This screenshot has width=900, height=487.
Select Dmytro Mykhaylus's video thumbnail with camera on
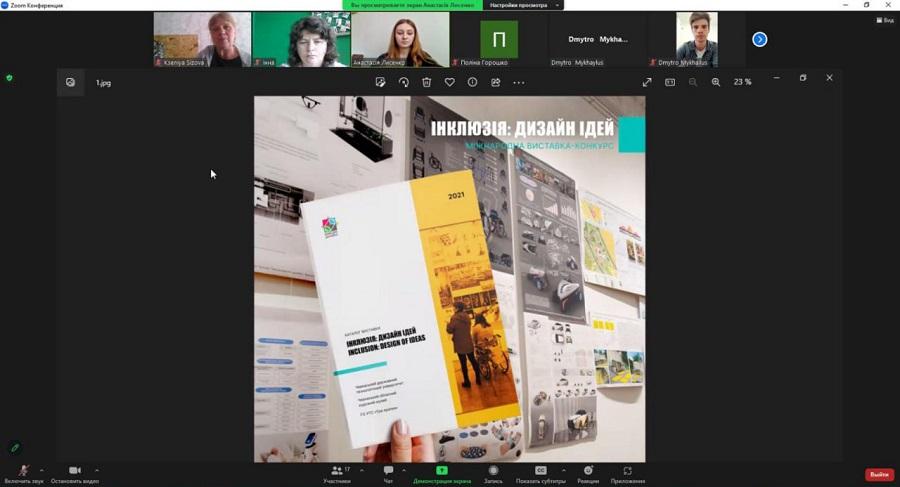tap(696, 40)
